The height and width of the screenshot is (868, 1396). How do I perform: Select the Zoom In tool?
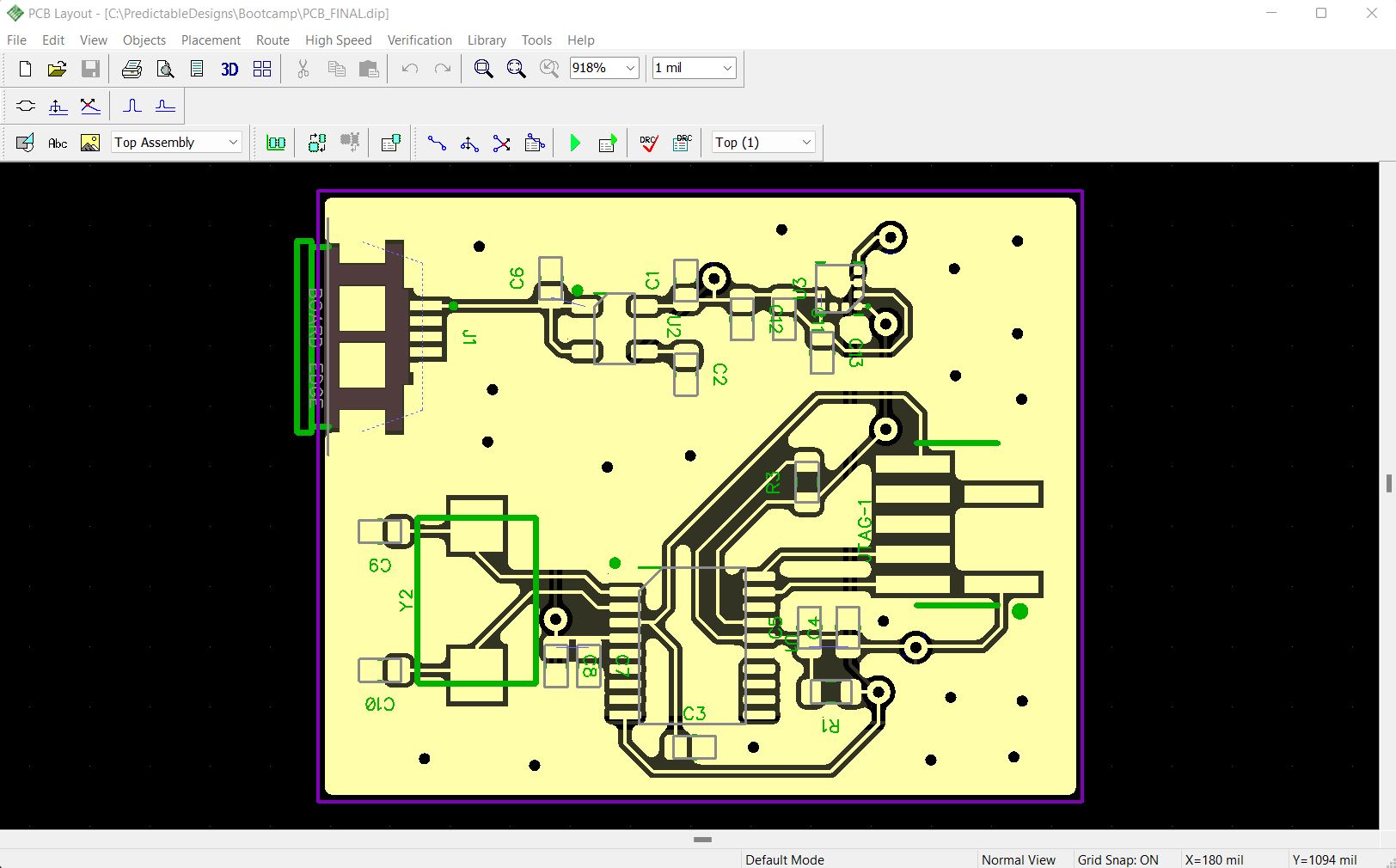[483, 69]
